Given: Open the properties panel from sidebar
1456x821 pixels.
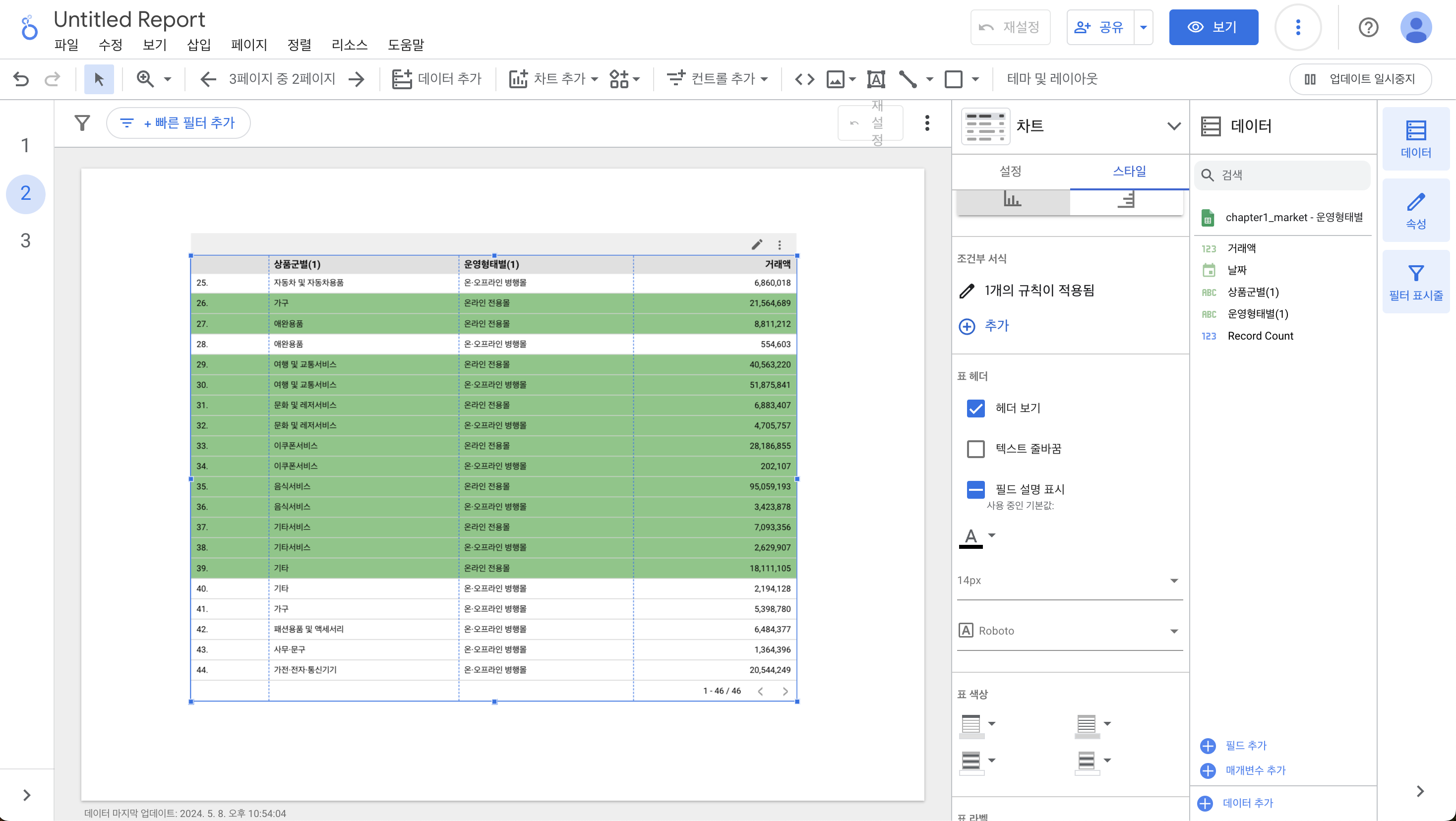Looking at the screenshot, I should tap(1415, 210).
